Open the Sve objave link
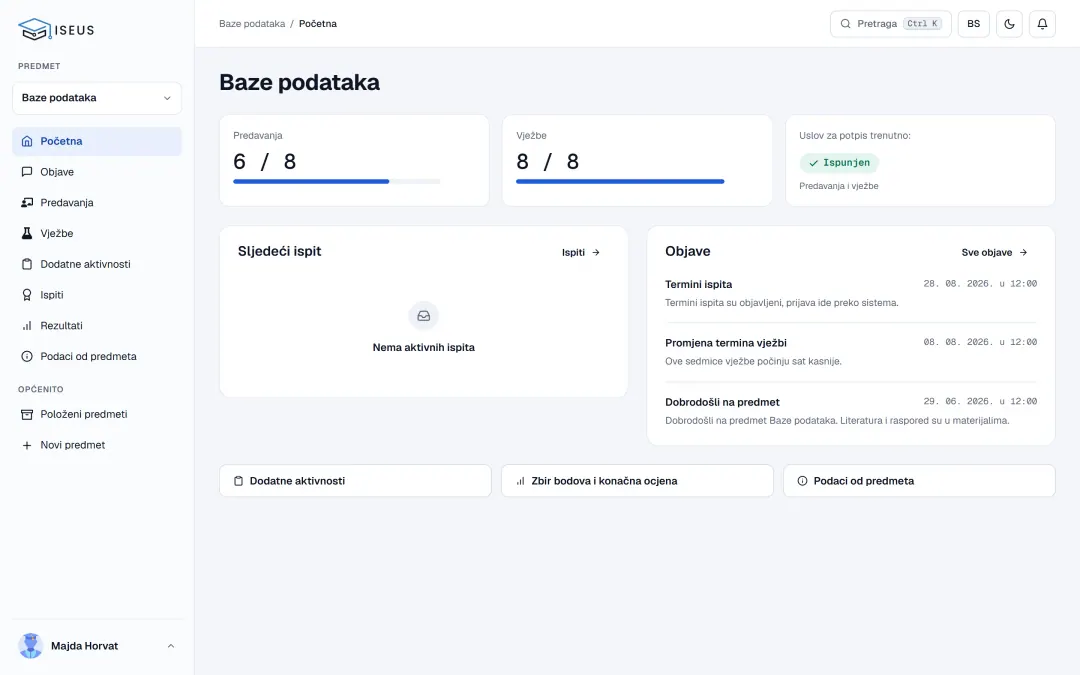 (995, 253)
